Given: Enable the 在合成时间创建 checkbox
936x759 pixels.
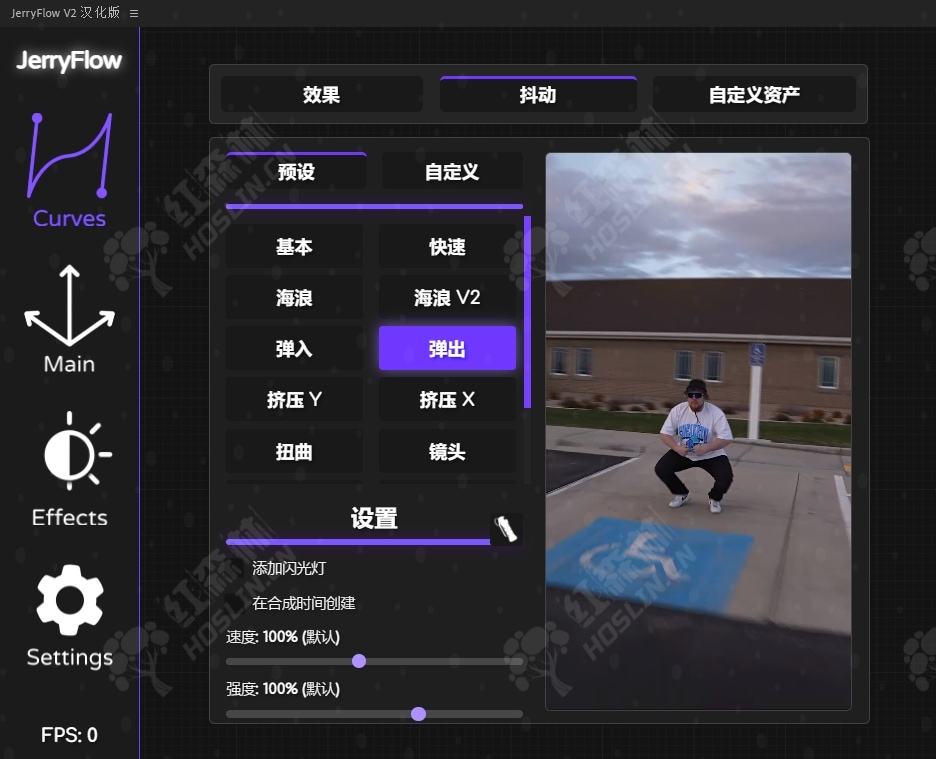Looking at the screenshot, I should coord(235,603).
